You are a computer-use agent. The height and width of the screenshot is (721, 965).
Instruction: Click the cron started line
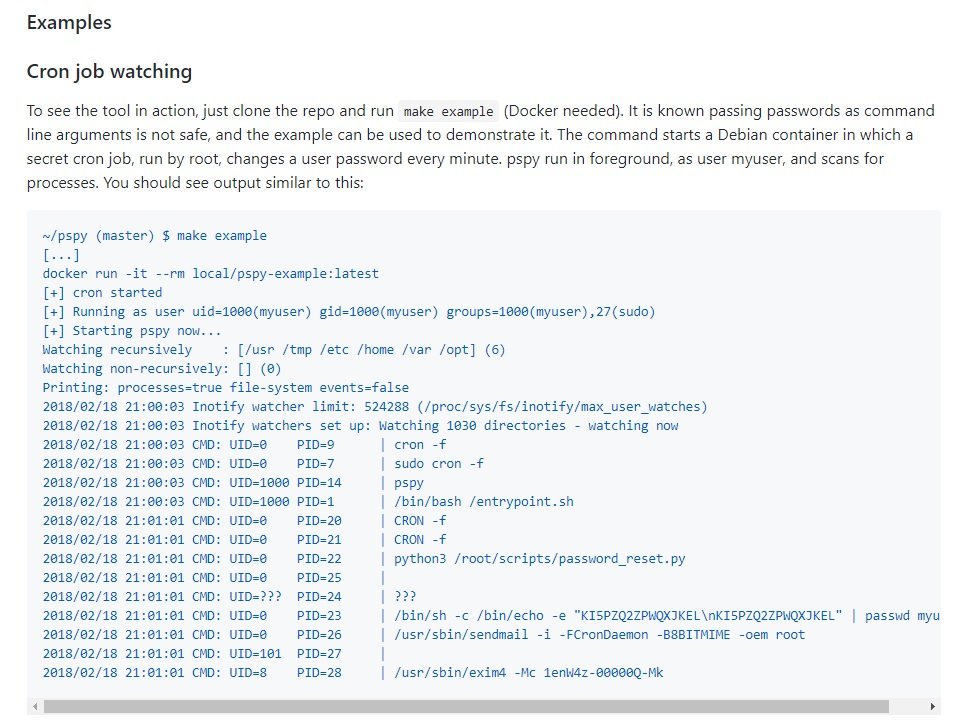coord(102,293)
